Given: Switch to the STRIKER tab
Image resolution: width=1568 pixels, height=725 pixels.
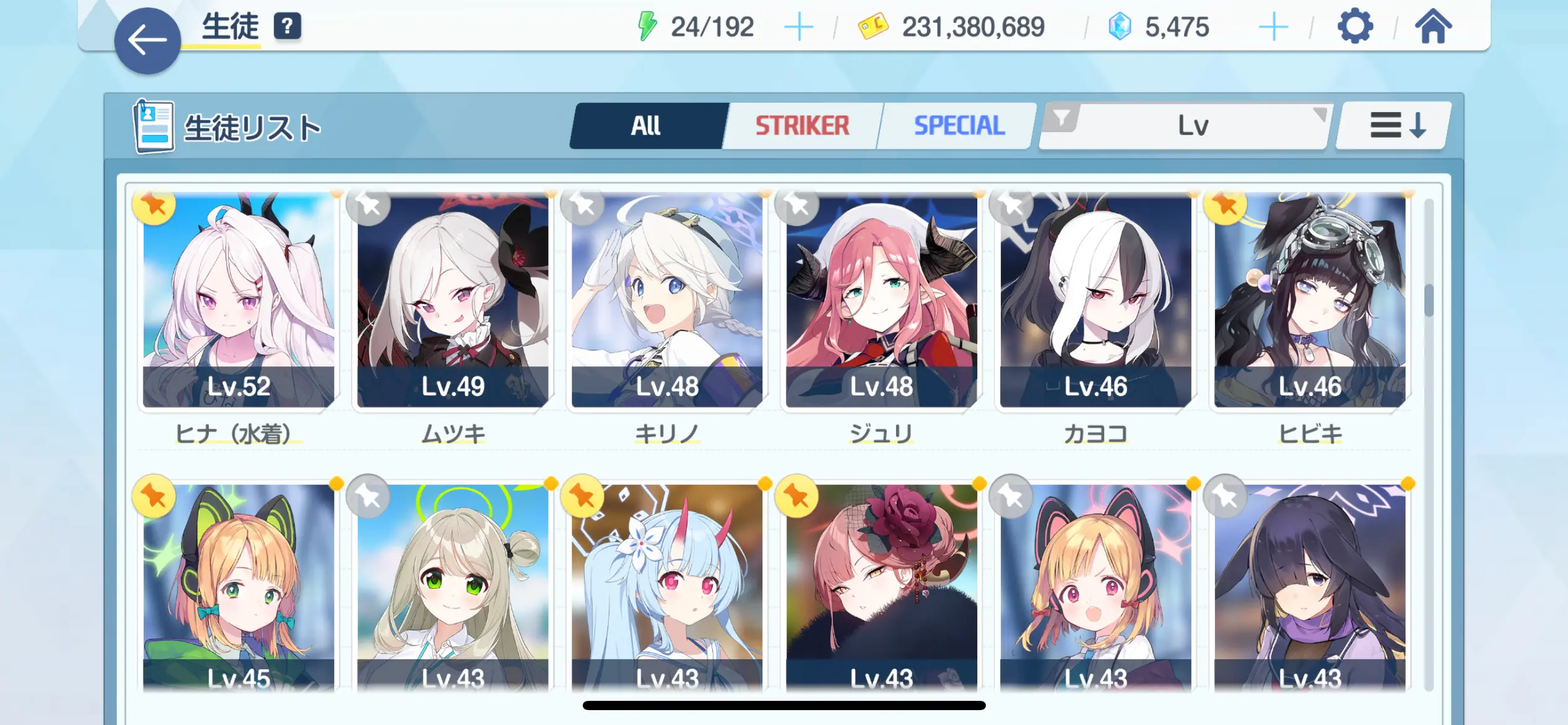Looking at the screenshot, I should tap(802, 126).
